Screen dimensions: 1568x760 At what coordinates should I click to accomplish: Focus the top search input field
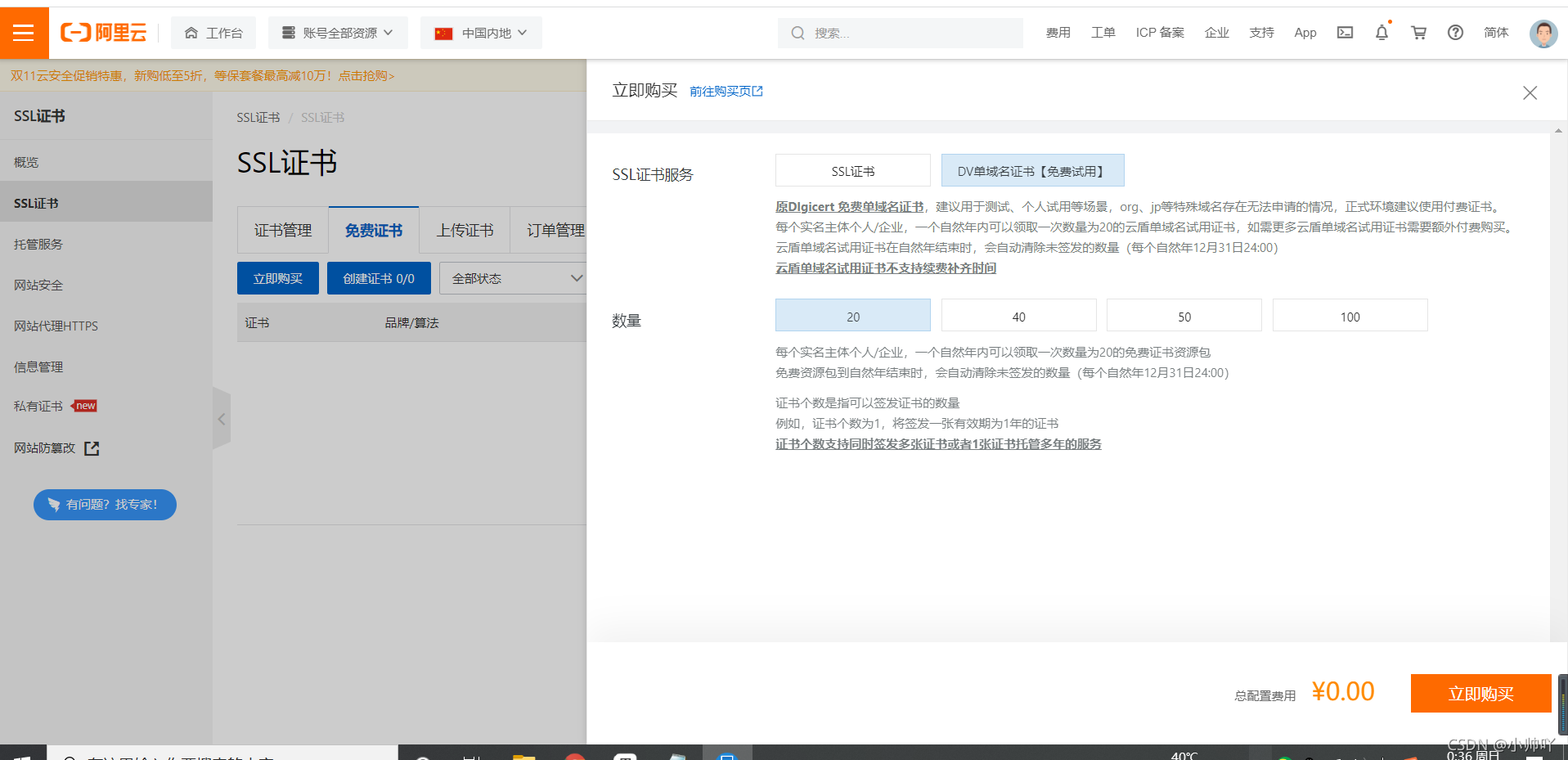pos(901,34)
